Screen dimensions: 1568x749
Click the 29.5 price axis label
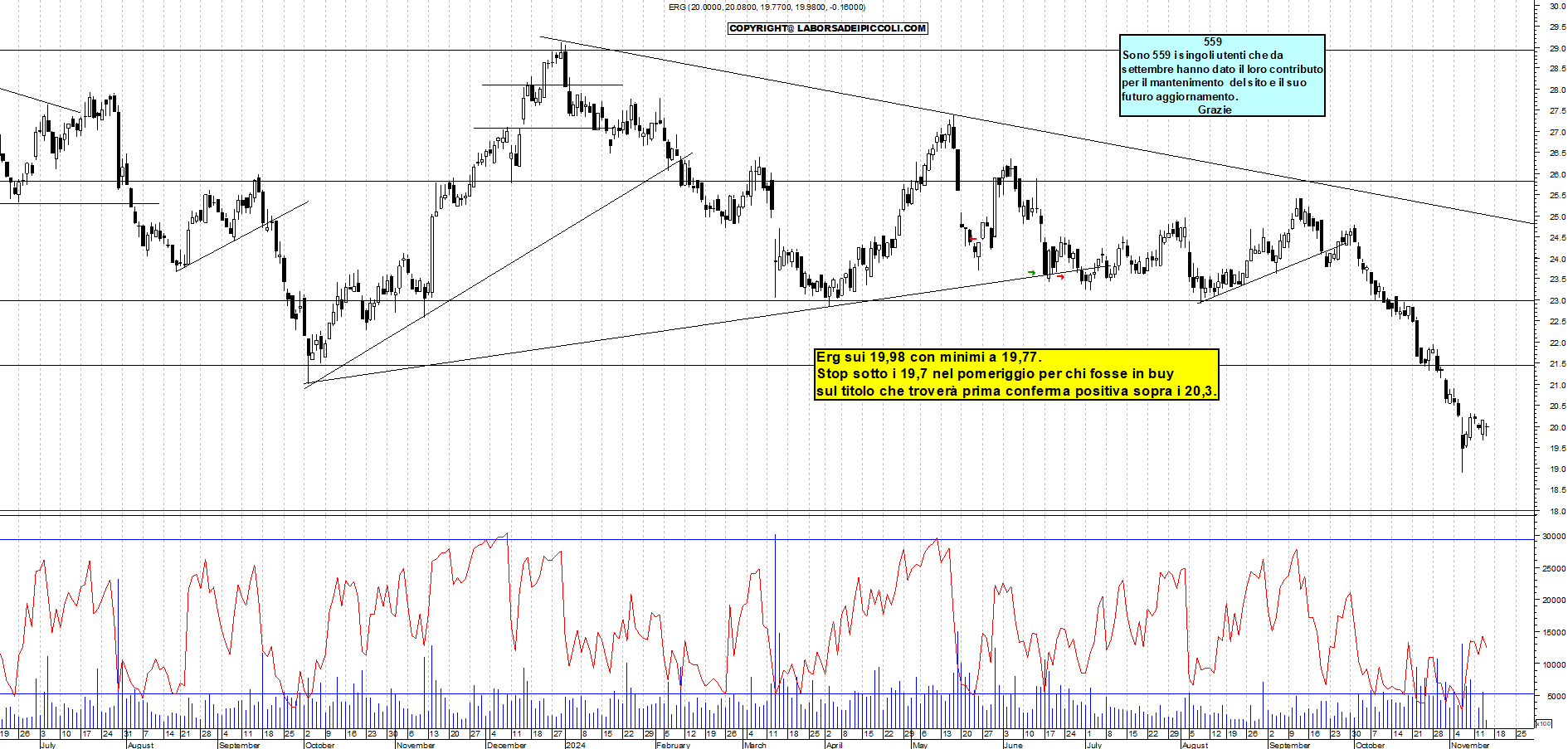click(x=1557, y=27)
